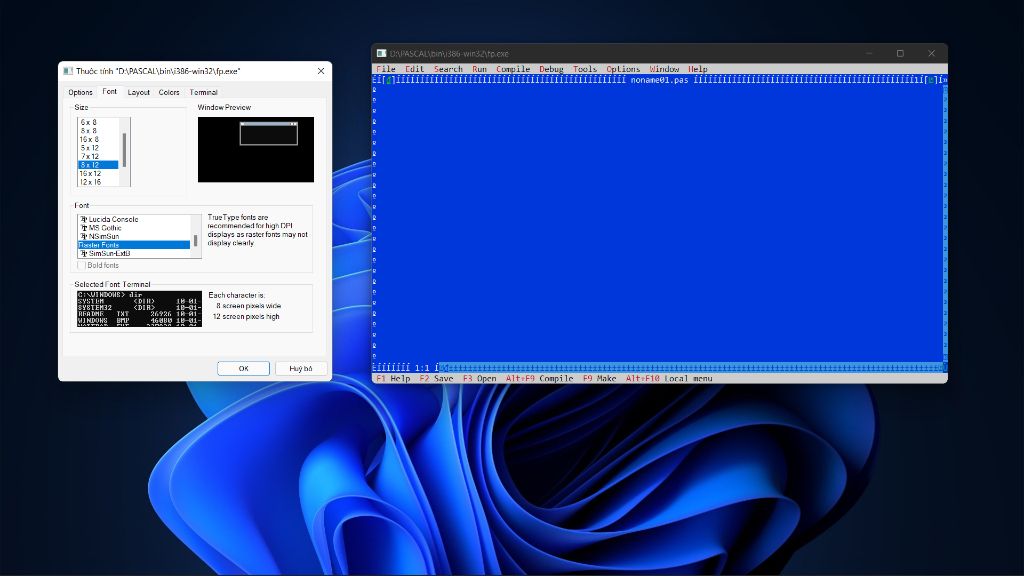Open the Terminal tab
Viewport: 1024px width, 576px height.
click(203, 92)
